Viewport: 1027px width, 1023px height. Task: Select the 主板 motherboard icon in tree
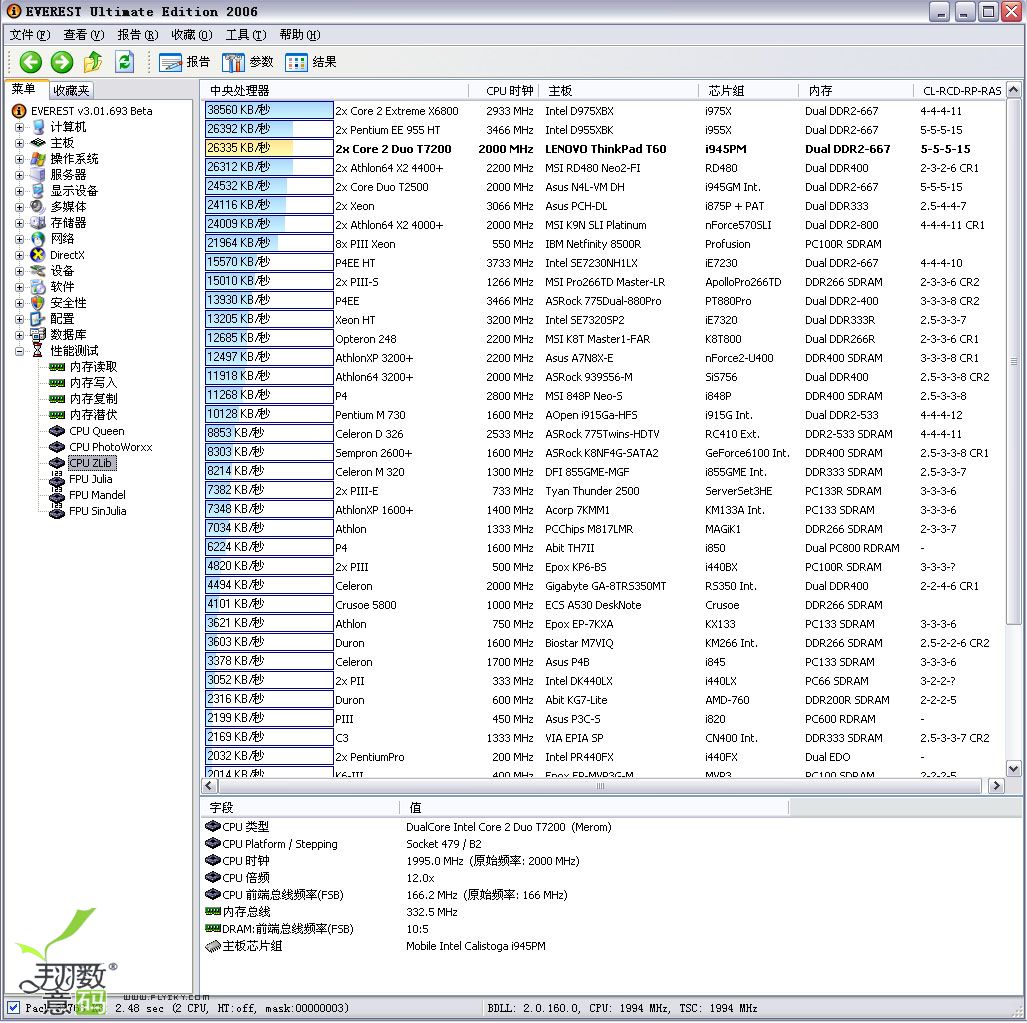coord(38,143)
